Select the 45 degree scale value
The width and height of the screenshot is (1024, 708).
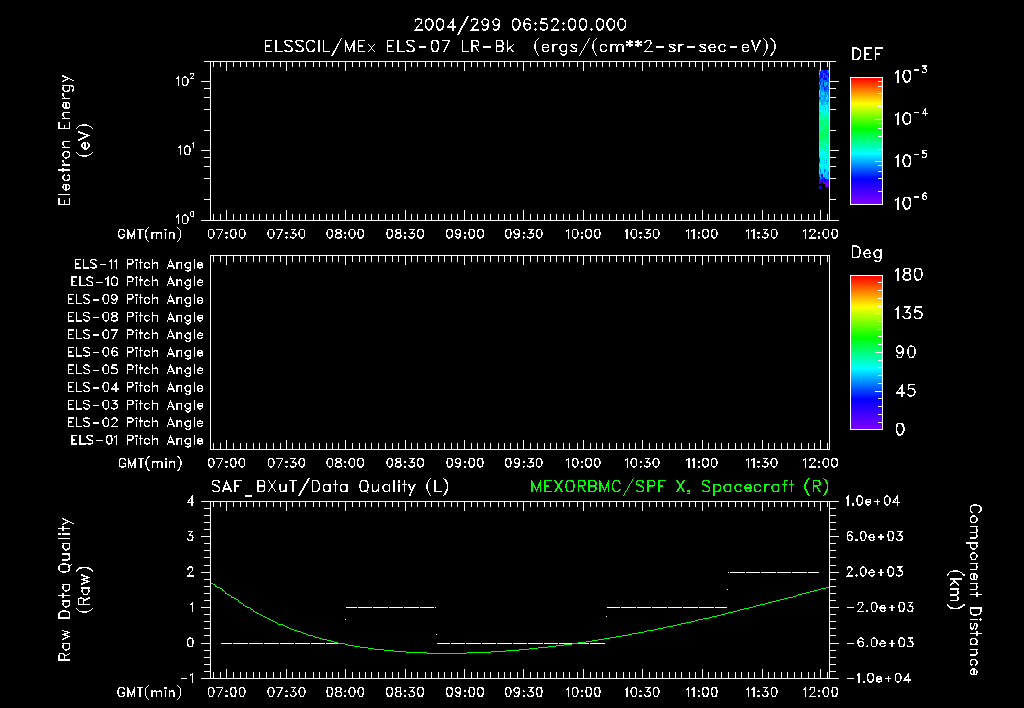(x=906, y=391)
